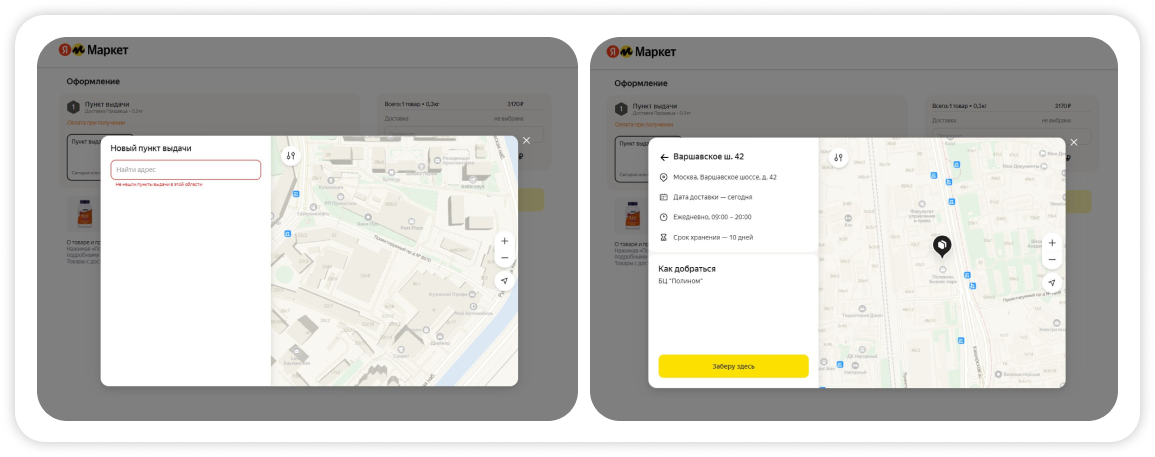The height and width of the screenshot is (457, 1155).
Task: Zoom out the map in Новый пункт выдачи dialog
Action: 505,258
